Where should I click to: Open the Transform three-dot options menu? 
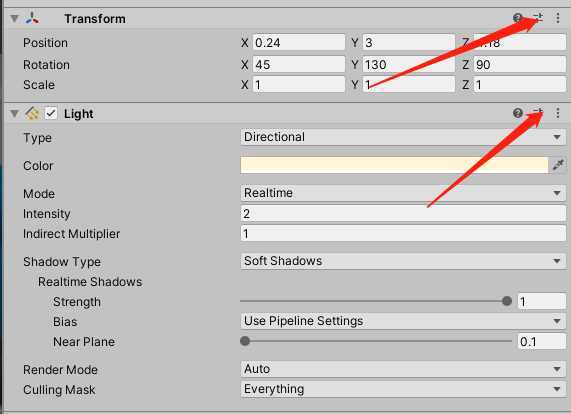[558, 18]
